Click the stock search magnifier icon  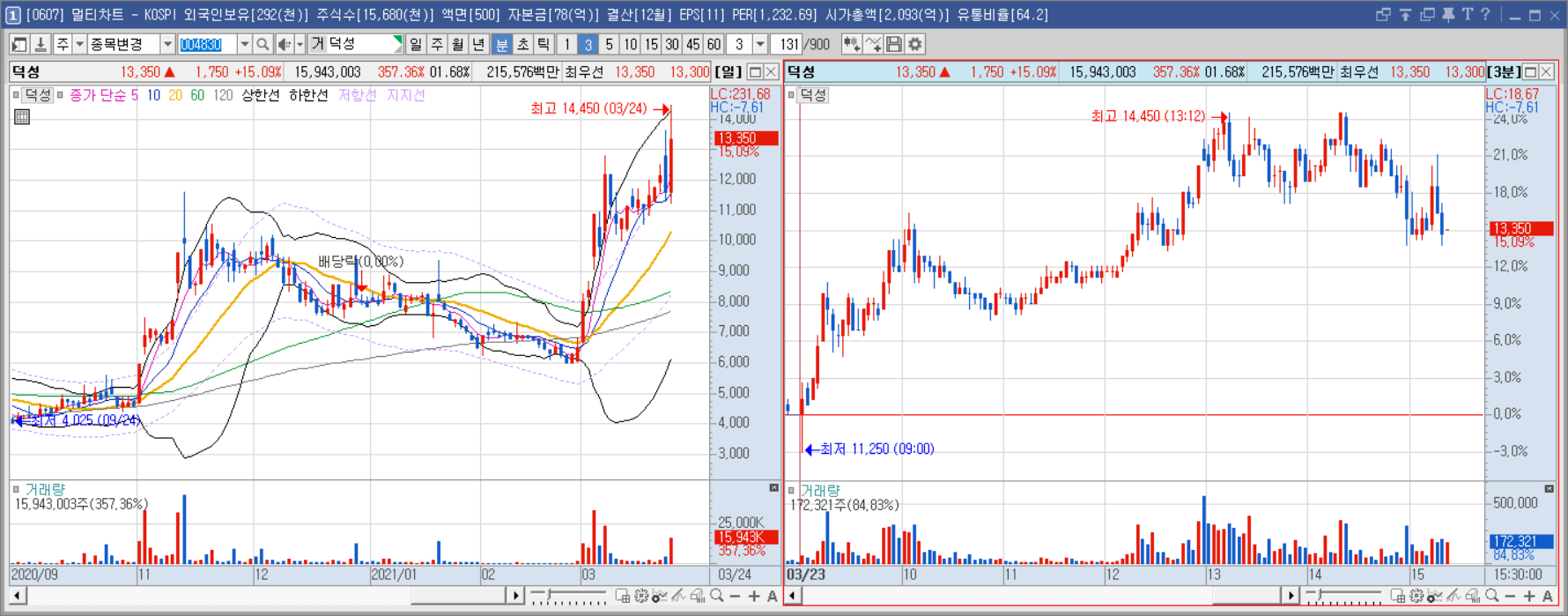tap(263, 44)
